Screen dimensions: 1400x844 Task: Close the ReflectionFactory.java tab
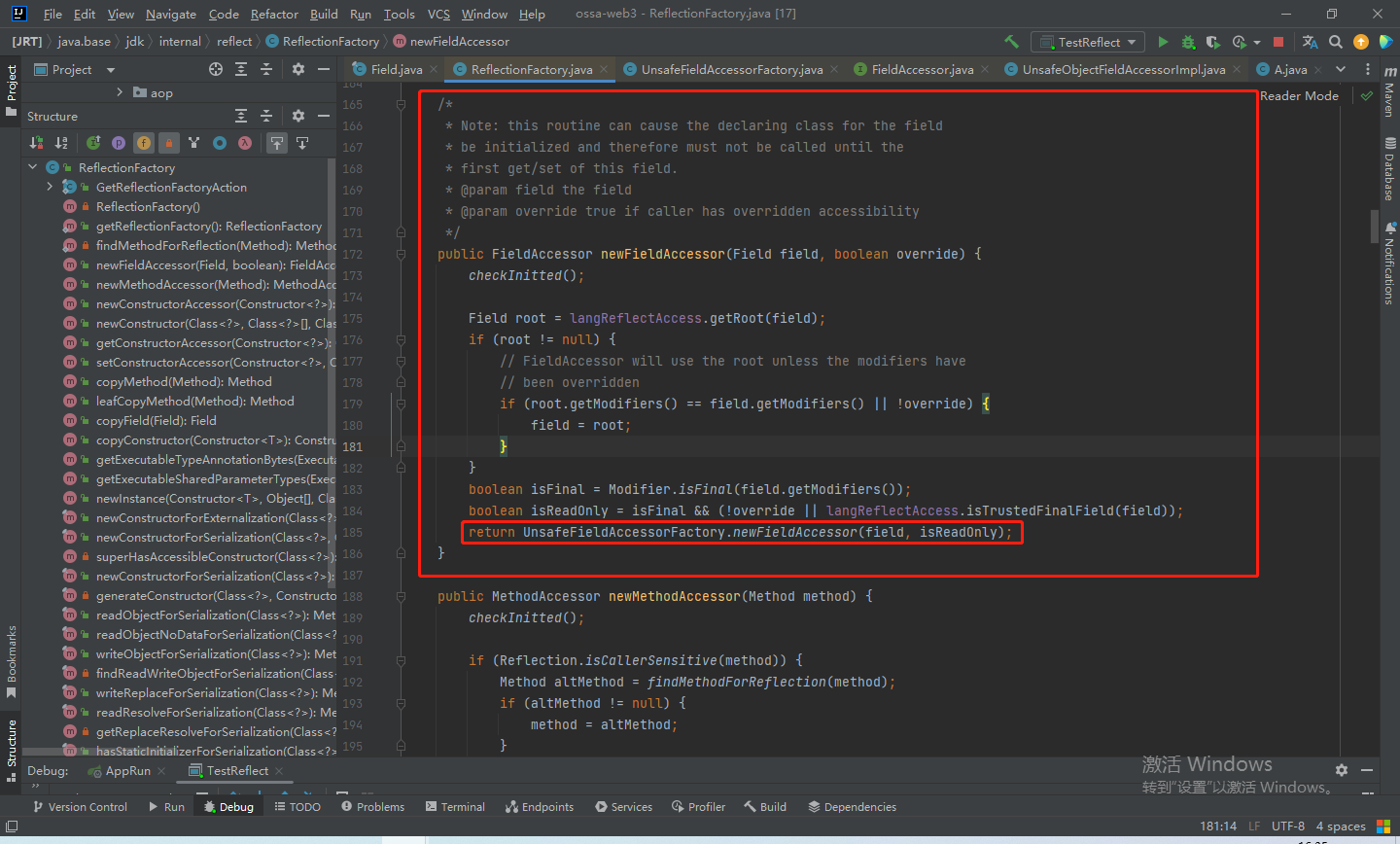tap(604, 69)
